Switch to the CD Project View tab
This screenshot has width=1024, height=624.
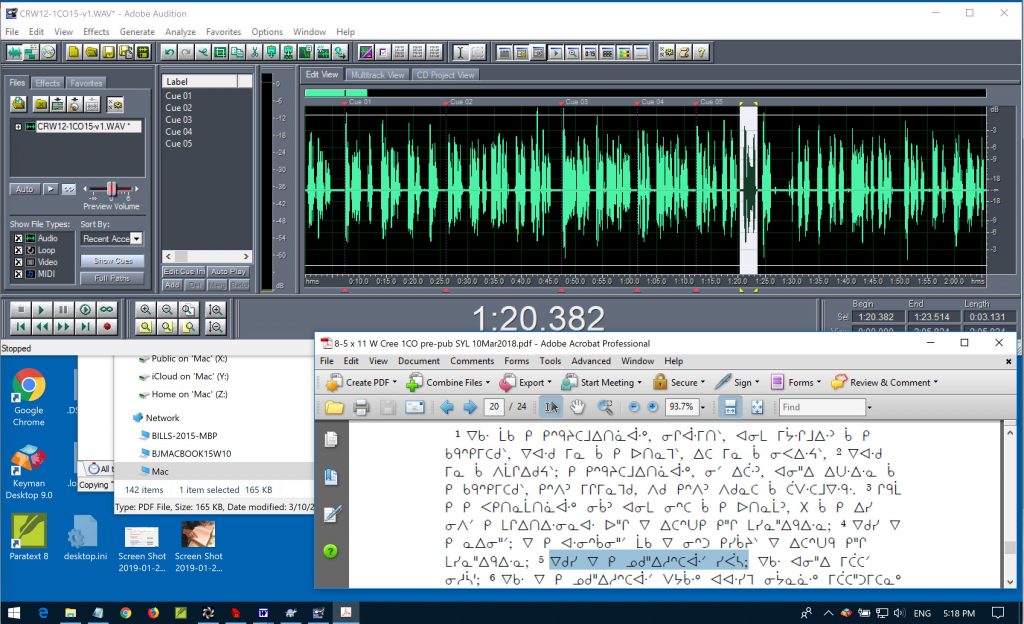click(x=445, y=75)
